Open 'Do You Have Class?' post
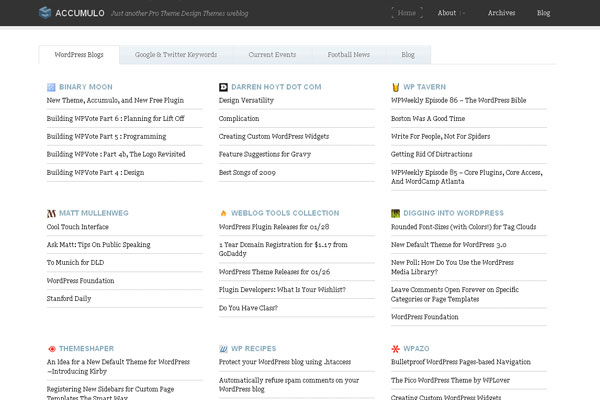 [248, 308]
